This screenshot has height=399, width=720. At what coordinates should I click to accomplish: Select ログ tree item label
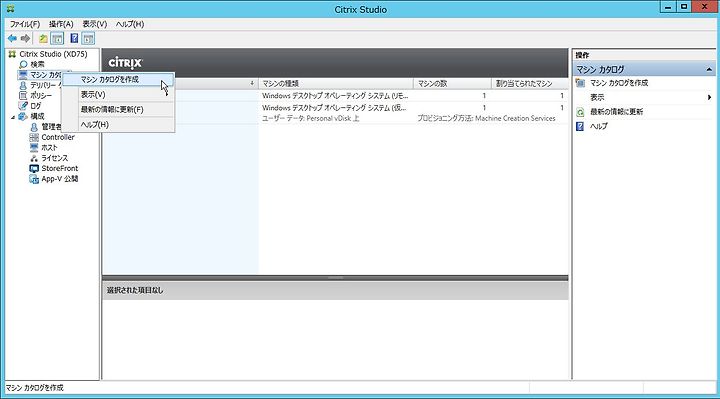pyautogui.click(x=35, y=106)
